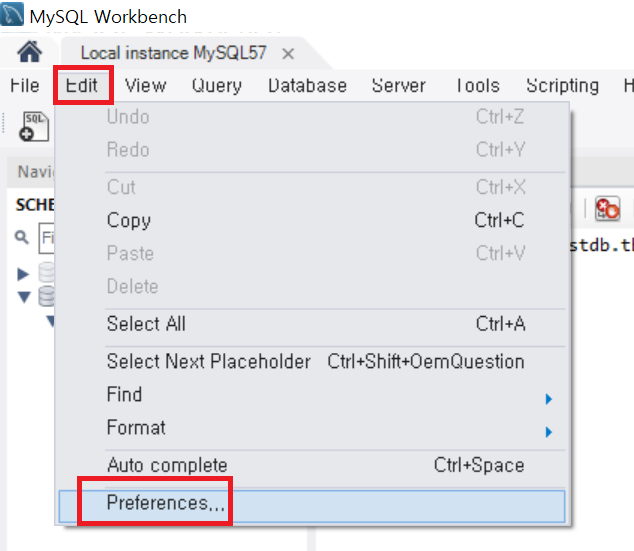Open the Query menu

[217, 85]
